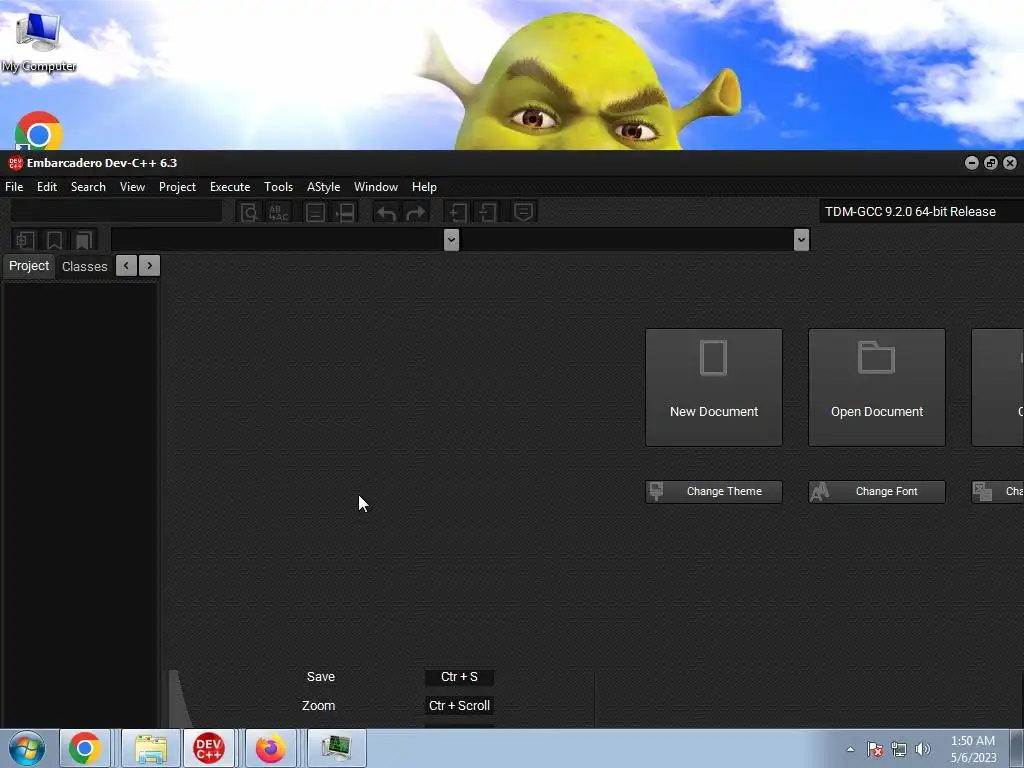Click the Find (magnifier) toolbar icon
The height and width of the screenshot is (768, 1024).
pyautogui.click(x=249, y=212)
